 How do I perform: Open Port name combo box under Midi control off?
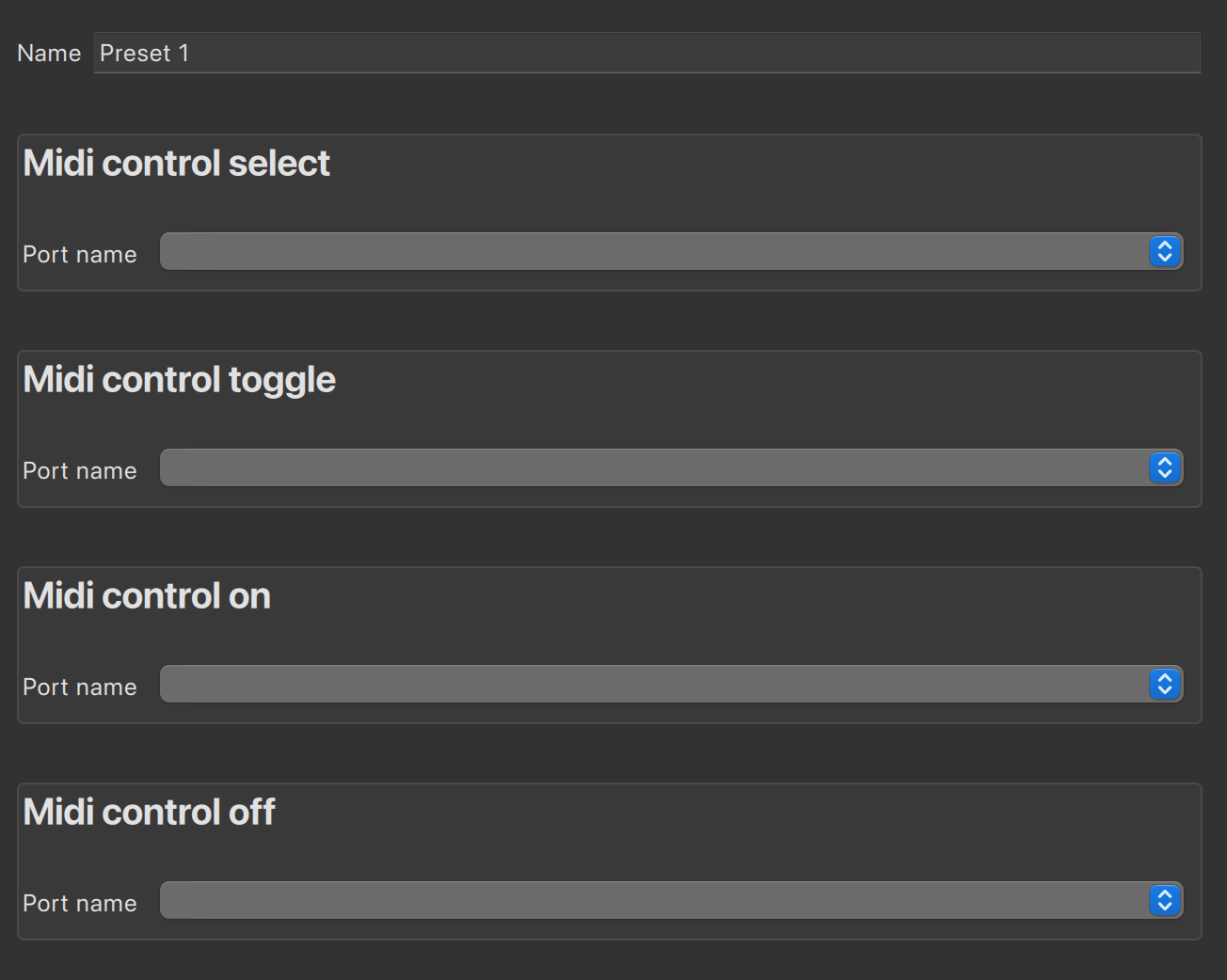(671, 900)
